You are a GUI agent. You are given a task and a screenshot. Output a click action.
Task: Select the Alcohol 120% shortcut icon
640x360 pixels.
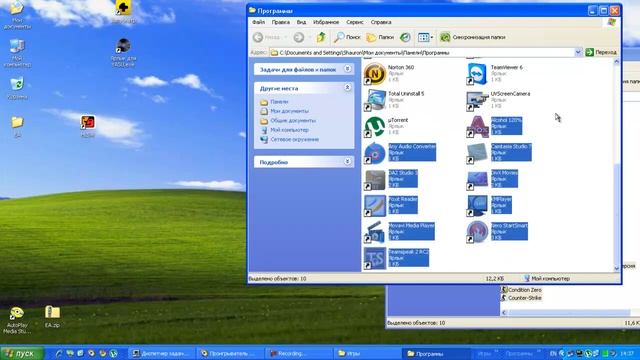pyautogui.click(x=477, y=127)
